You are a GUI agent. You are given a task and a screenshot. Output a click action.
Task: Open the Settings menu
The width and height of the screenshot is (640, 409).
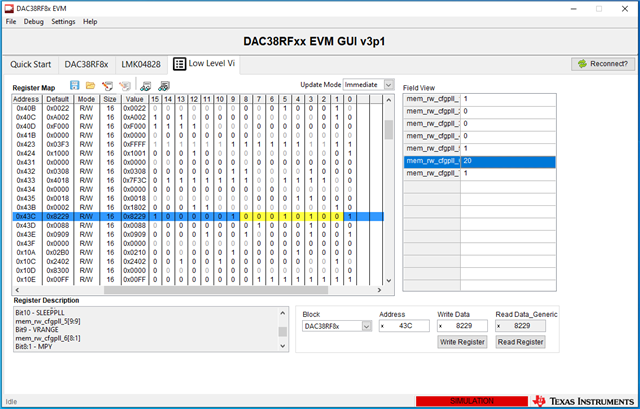pos(63,22)
